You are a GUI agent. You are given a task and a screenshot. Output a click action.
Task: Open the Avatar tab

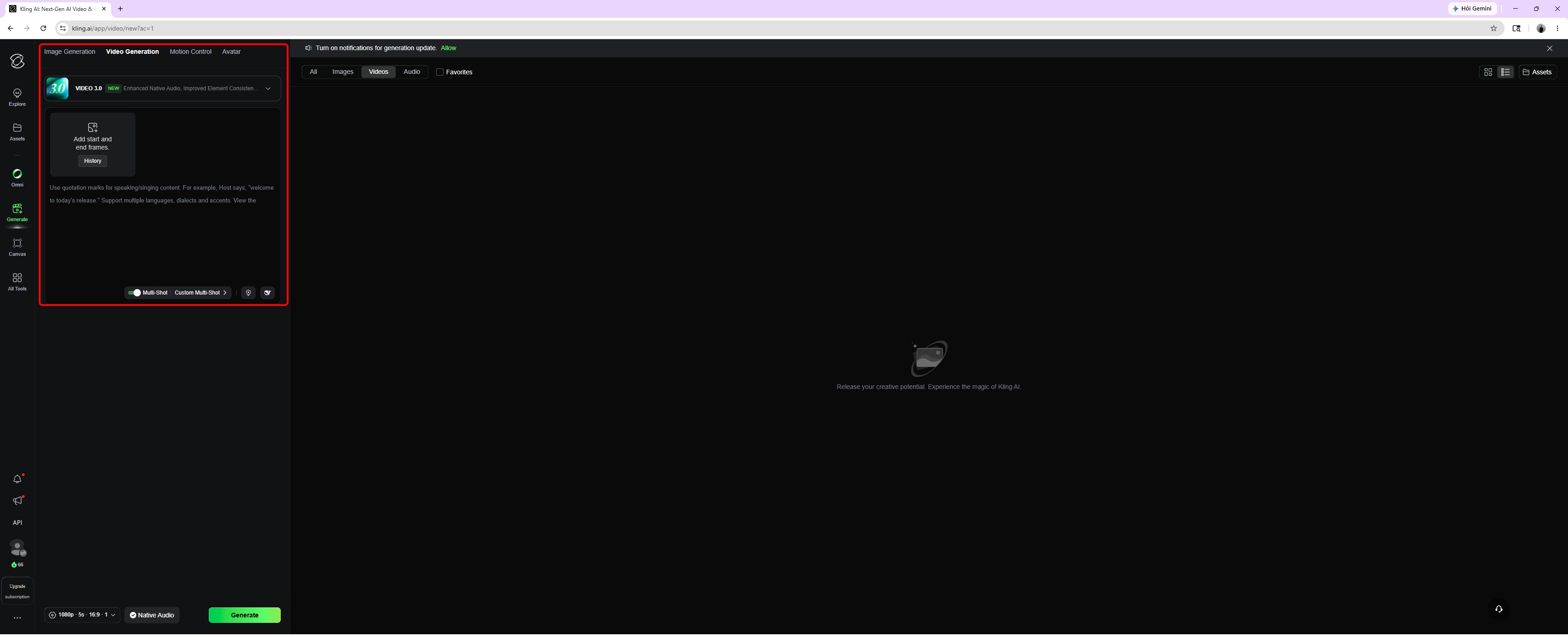(x=231, y=52)
